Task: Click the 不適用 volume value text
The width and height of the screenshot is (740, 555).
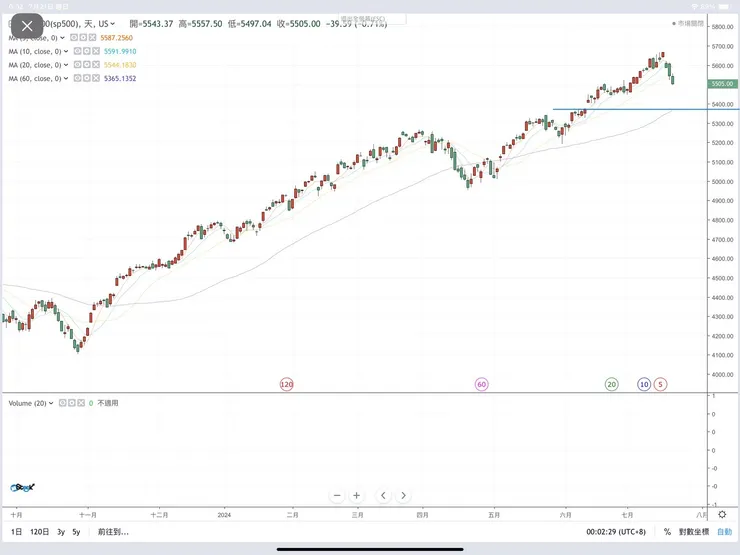Action: (108, 403)
